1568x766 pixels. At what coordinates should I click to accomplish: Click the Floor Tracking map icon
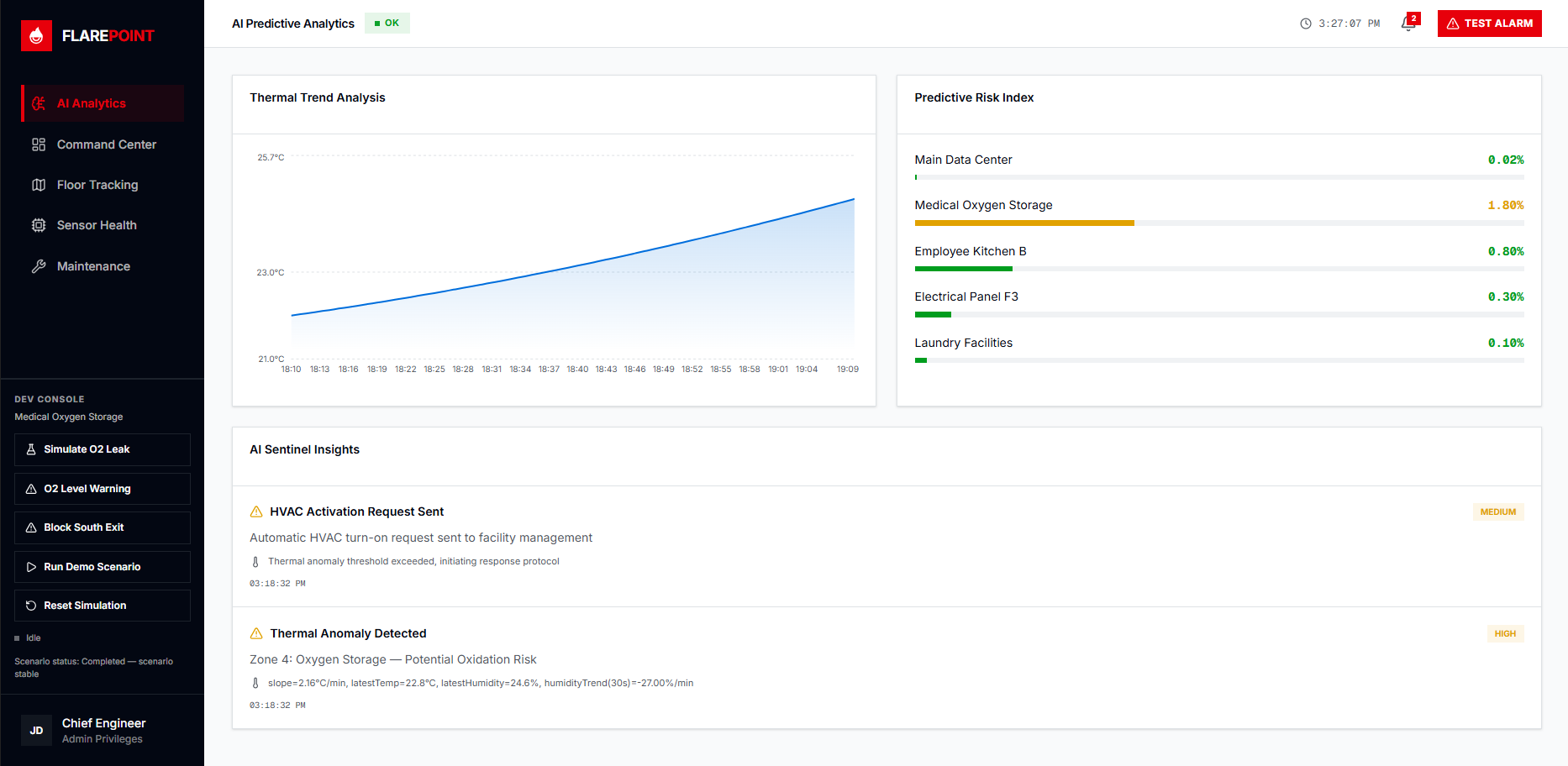[x=38, y=184]
